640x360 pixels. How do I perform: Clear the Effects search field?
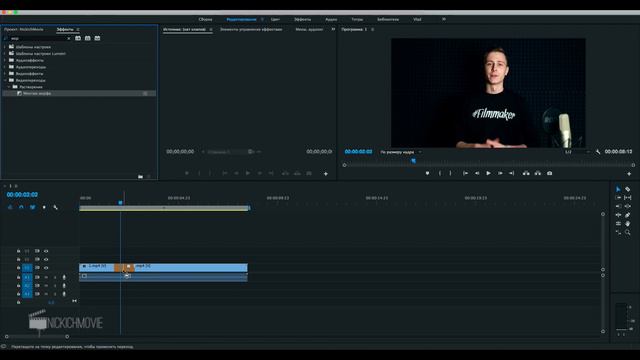(x=69, y=38)
